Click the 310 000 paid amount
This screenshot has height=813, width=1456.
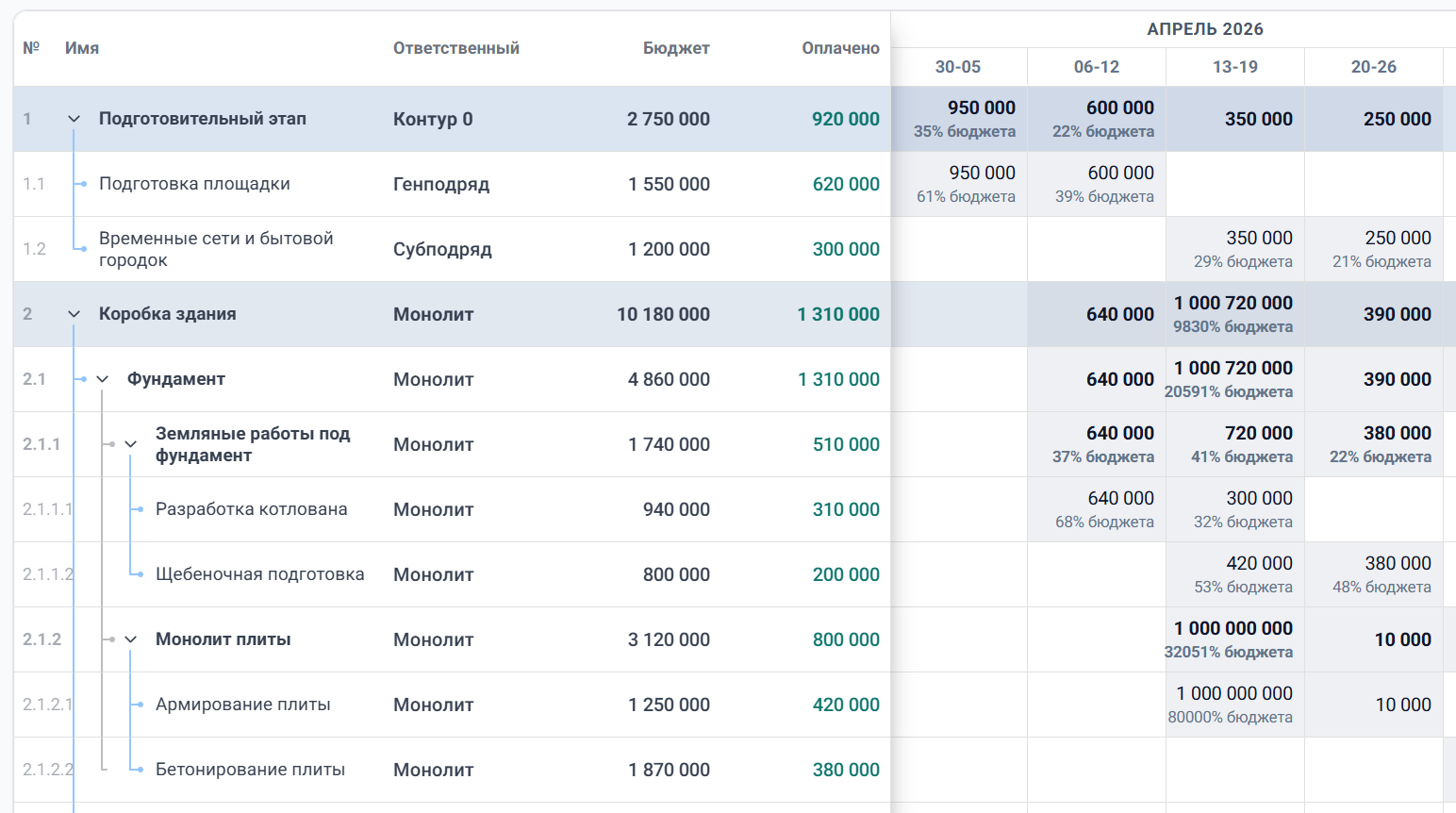[x=846, y=509]
